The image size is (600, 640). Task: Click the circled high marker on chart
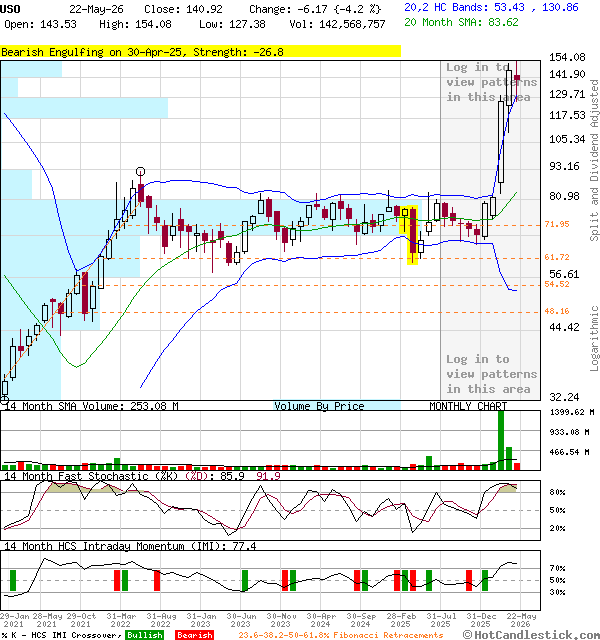tap(140, 171)
